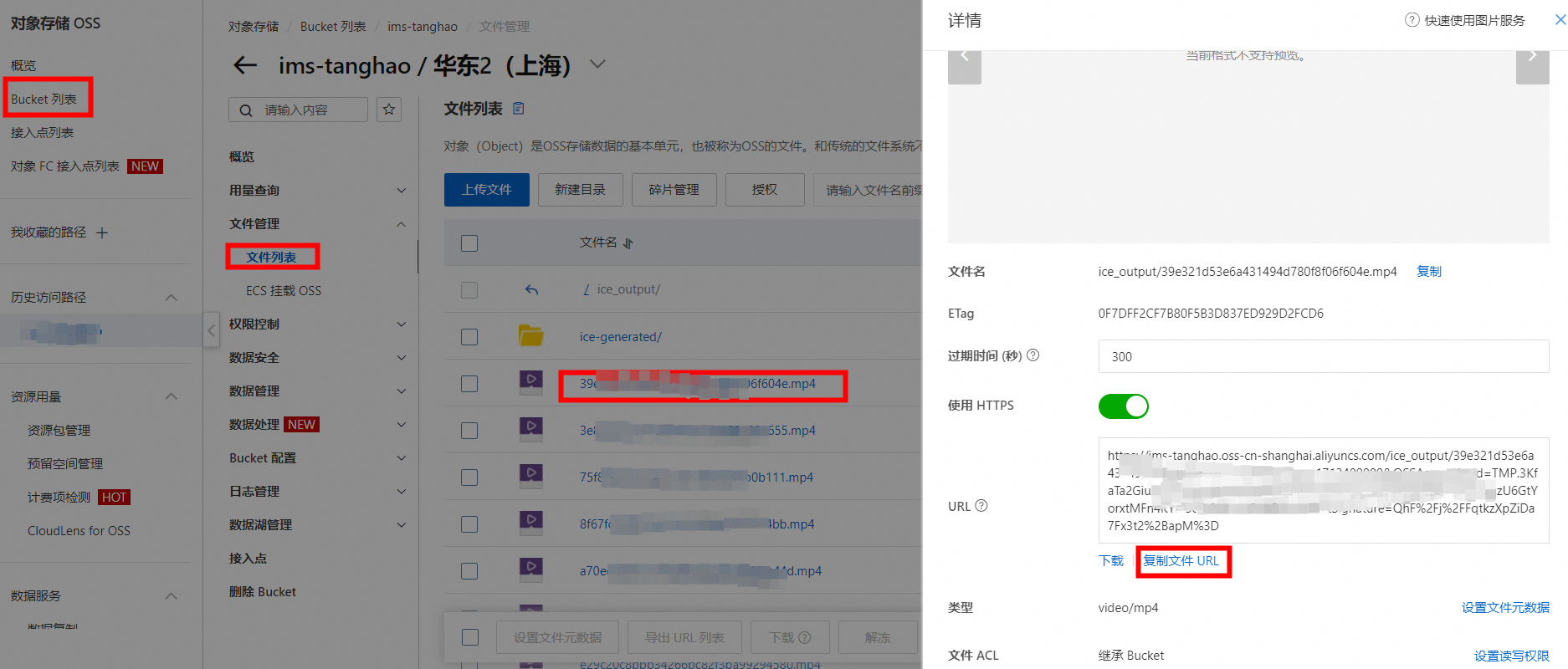Open the document icon next to 文件列表 heading

(x=519, y=109)
